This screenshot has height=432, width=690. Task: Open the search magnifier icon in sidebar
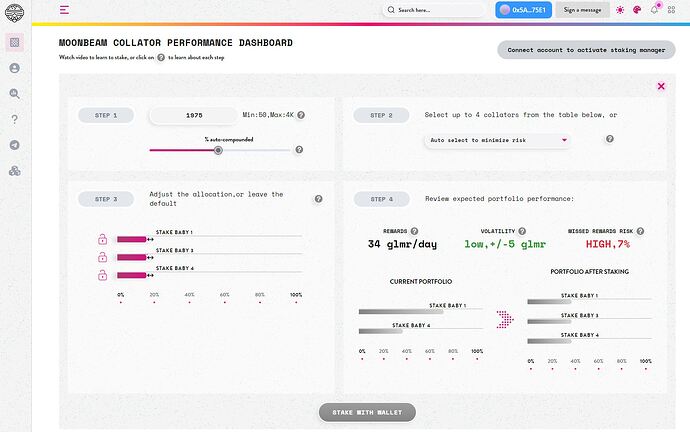coord(15,93)
